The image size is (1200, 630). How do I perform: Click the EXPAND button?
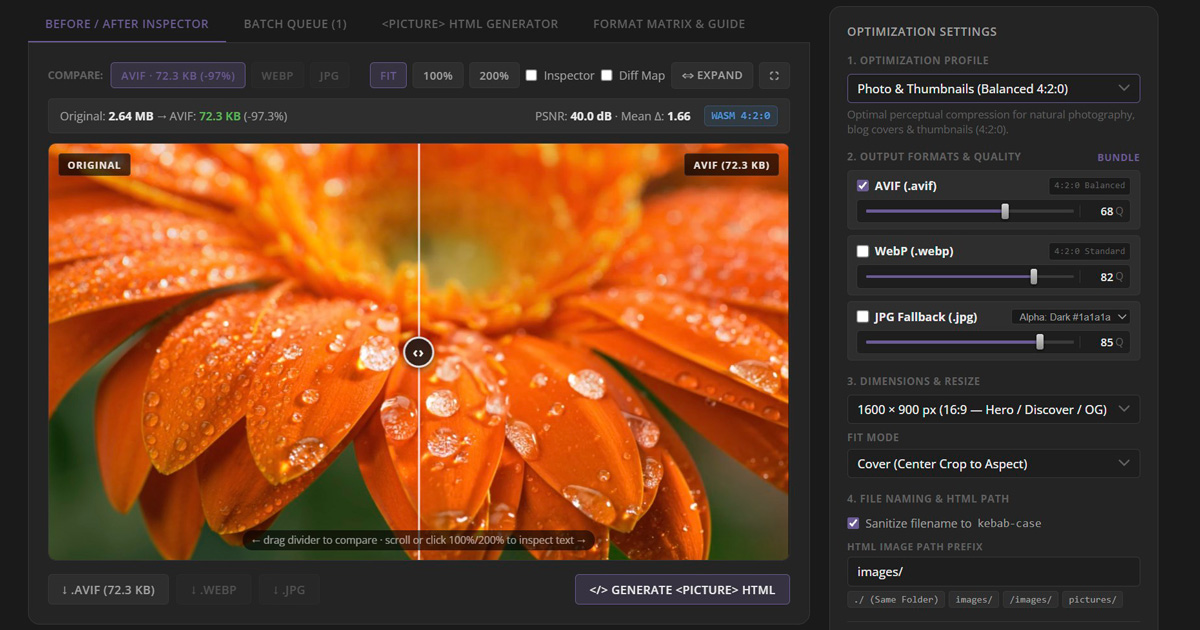click(712, 75)
